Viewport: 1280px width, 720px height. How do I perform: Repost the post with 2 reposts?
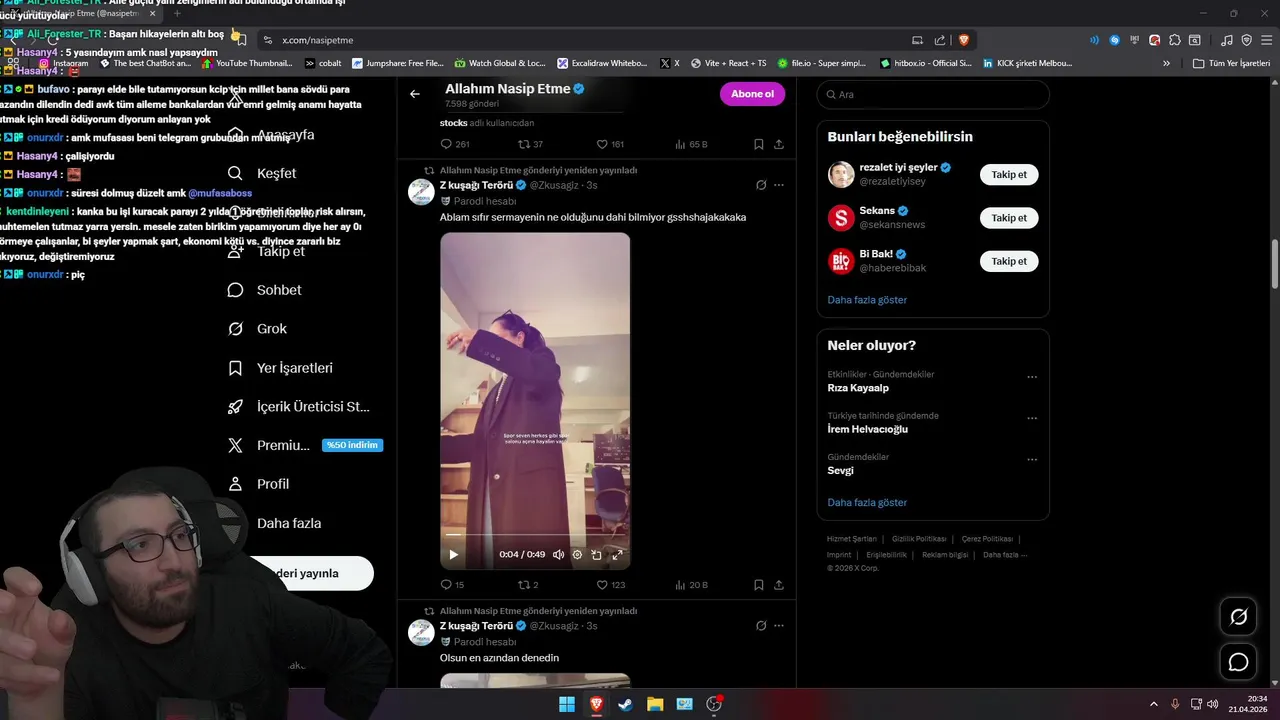(528, 585)
